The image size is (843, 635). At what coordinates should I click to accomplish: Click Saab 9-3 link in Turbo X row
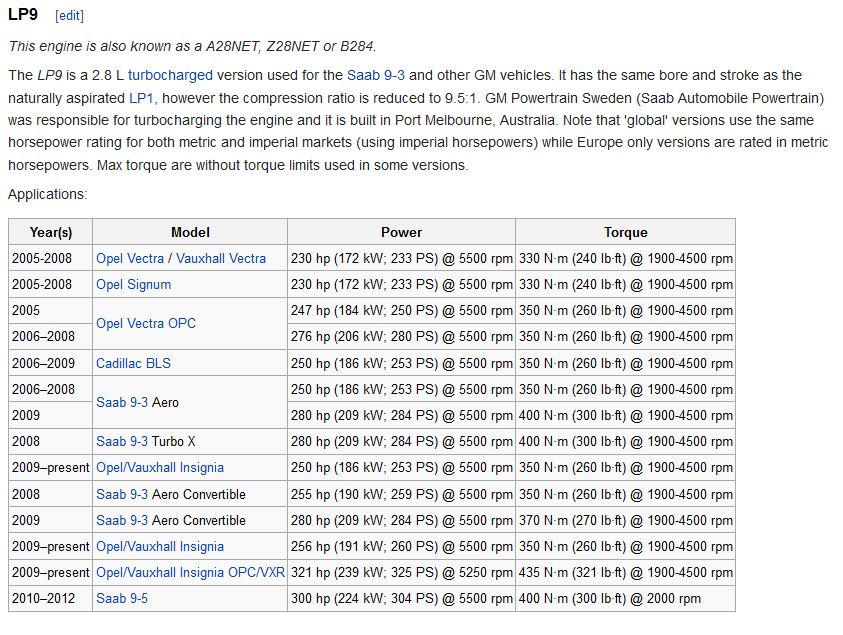[122, 441]
